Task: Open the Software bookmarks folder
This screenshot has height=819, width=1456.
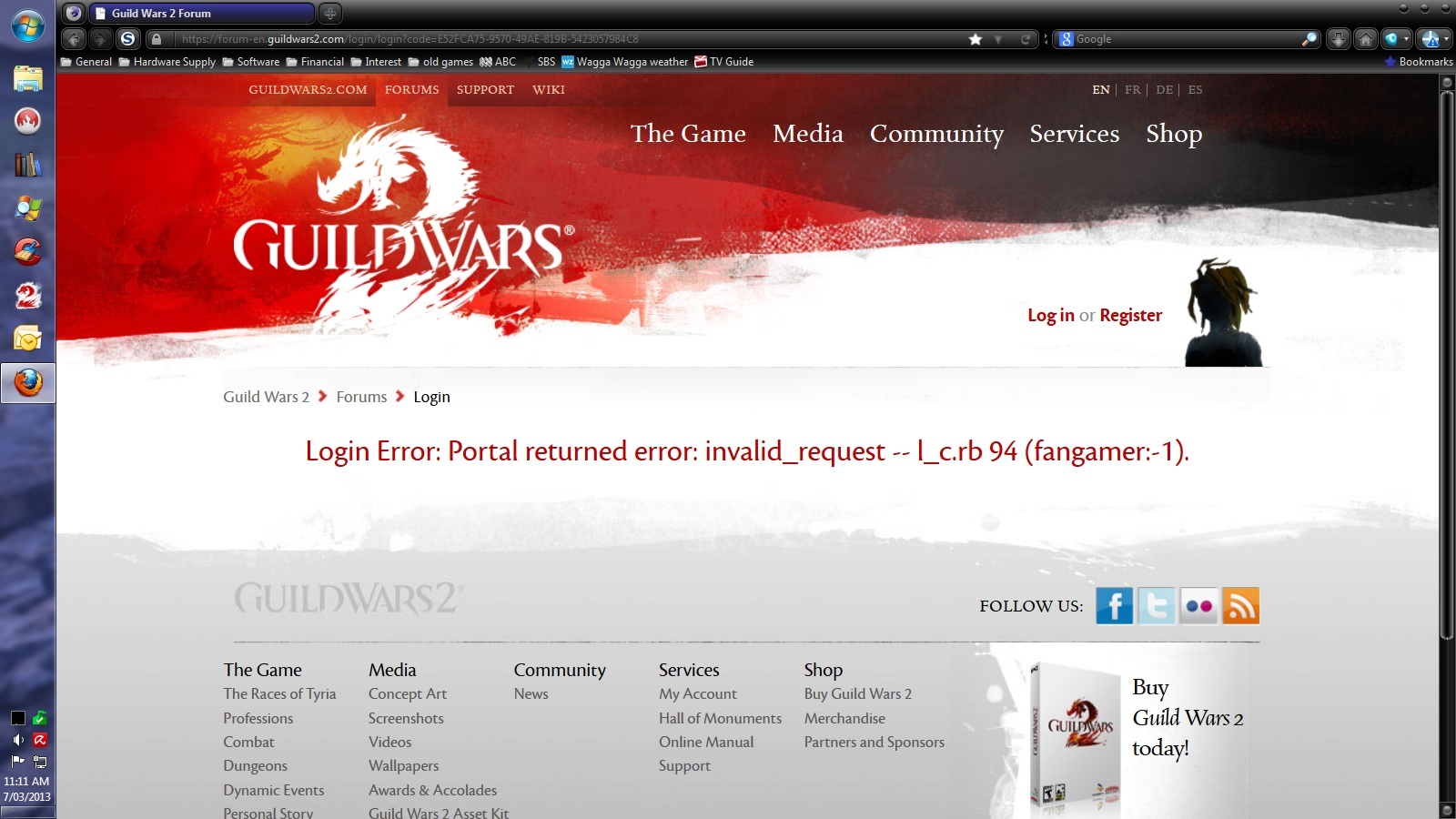Action: (251, 62)
